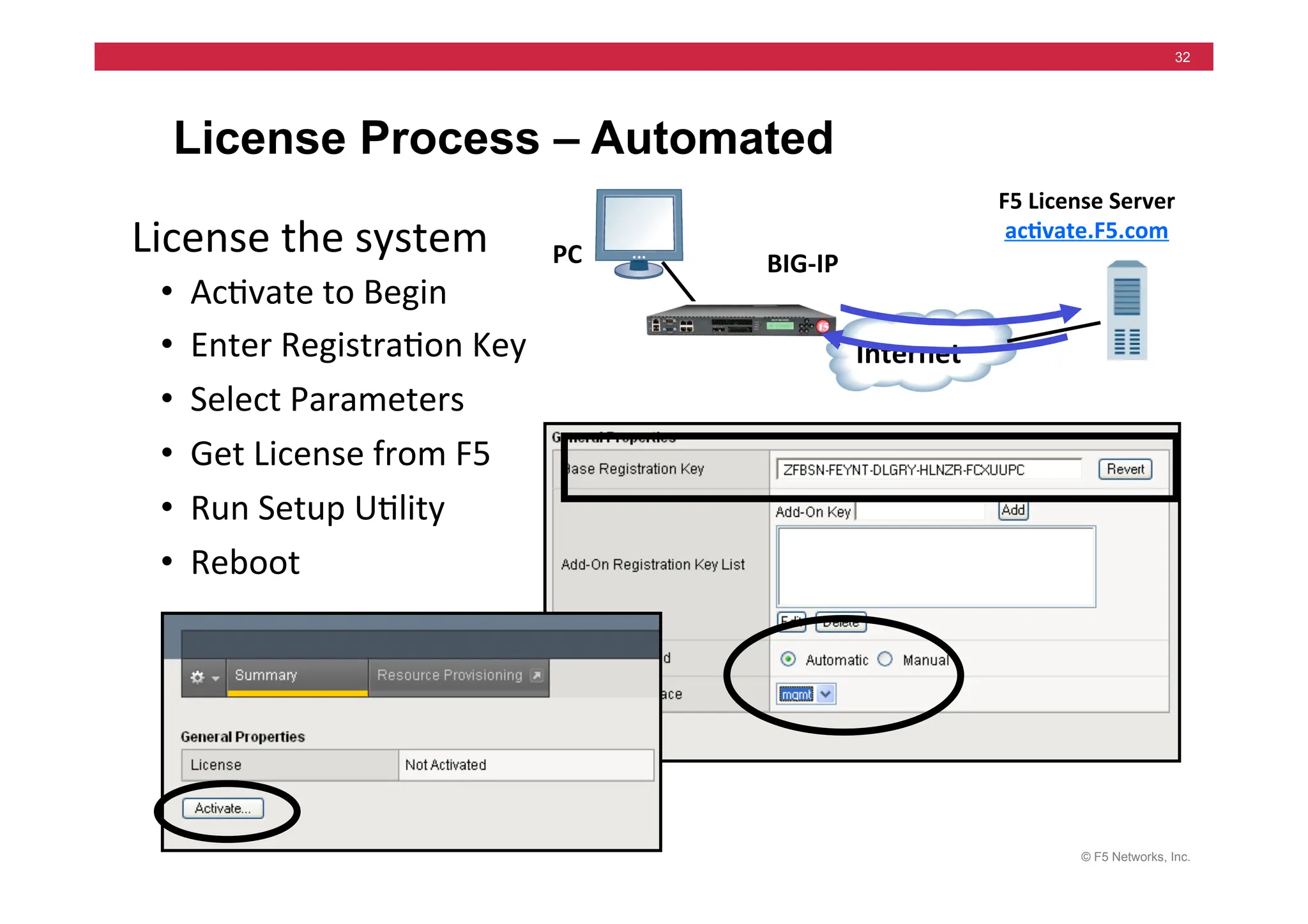
Task: Click the Add button beside Add-On Key
Action: [1013, 510]
